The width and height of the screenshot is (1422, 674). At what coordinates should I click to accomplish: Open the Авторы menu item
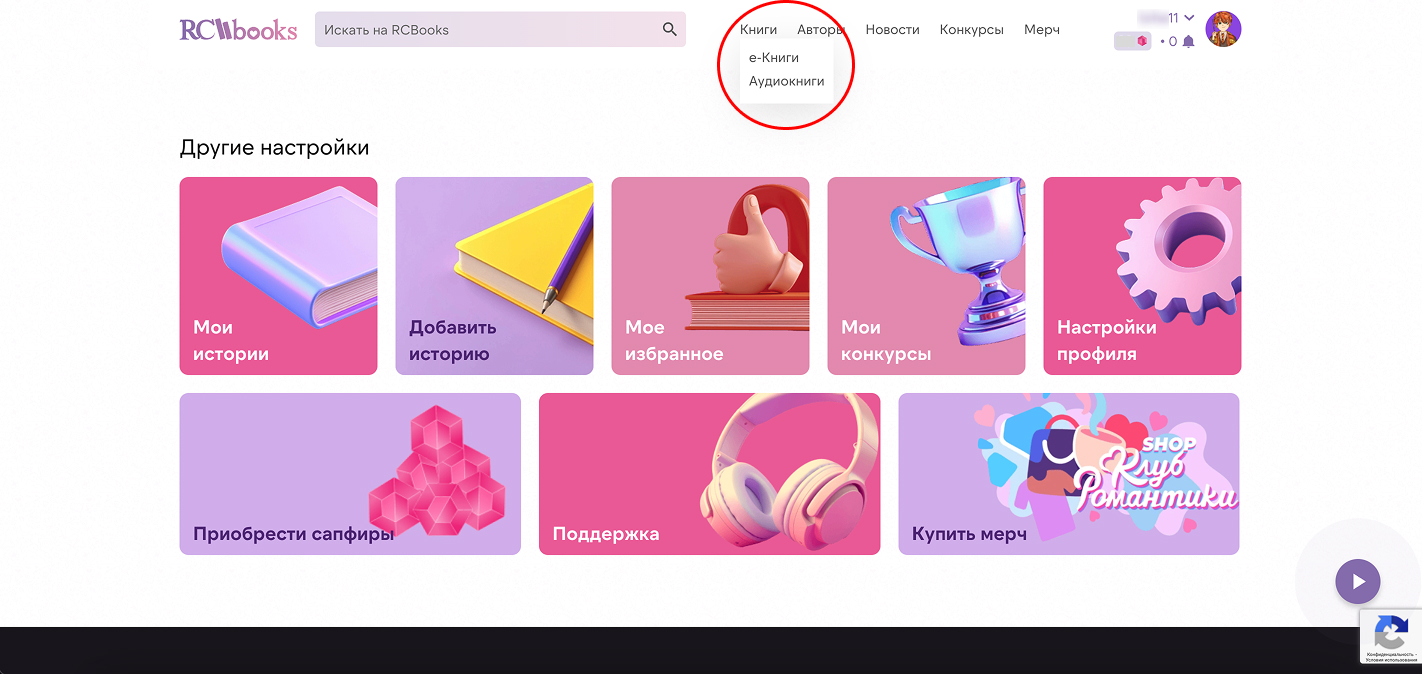tap(820, 30)
